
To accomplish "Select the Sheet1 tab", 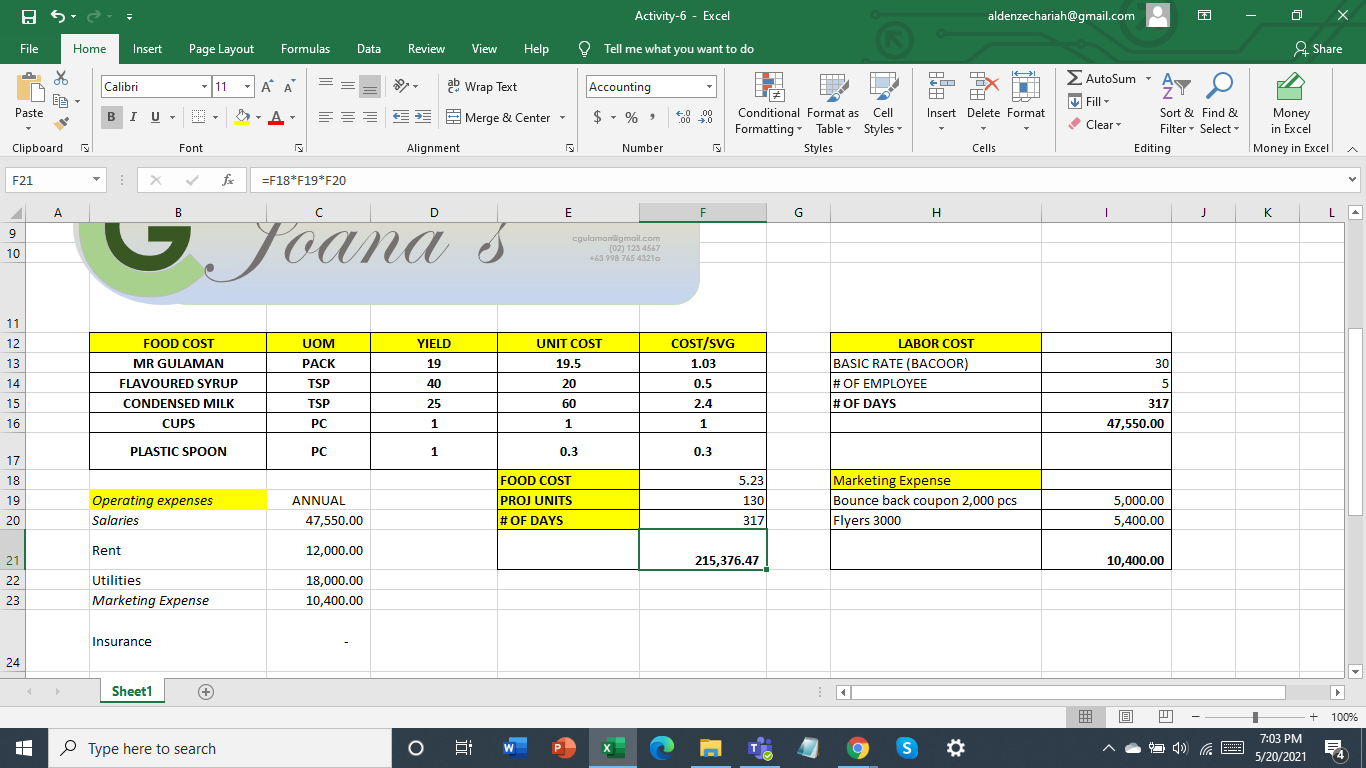I will [x=132, y=691].
